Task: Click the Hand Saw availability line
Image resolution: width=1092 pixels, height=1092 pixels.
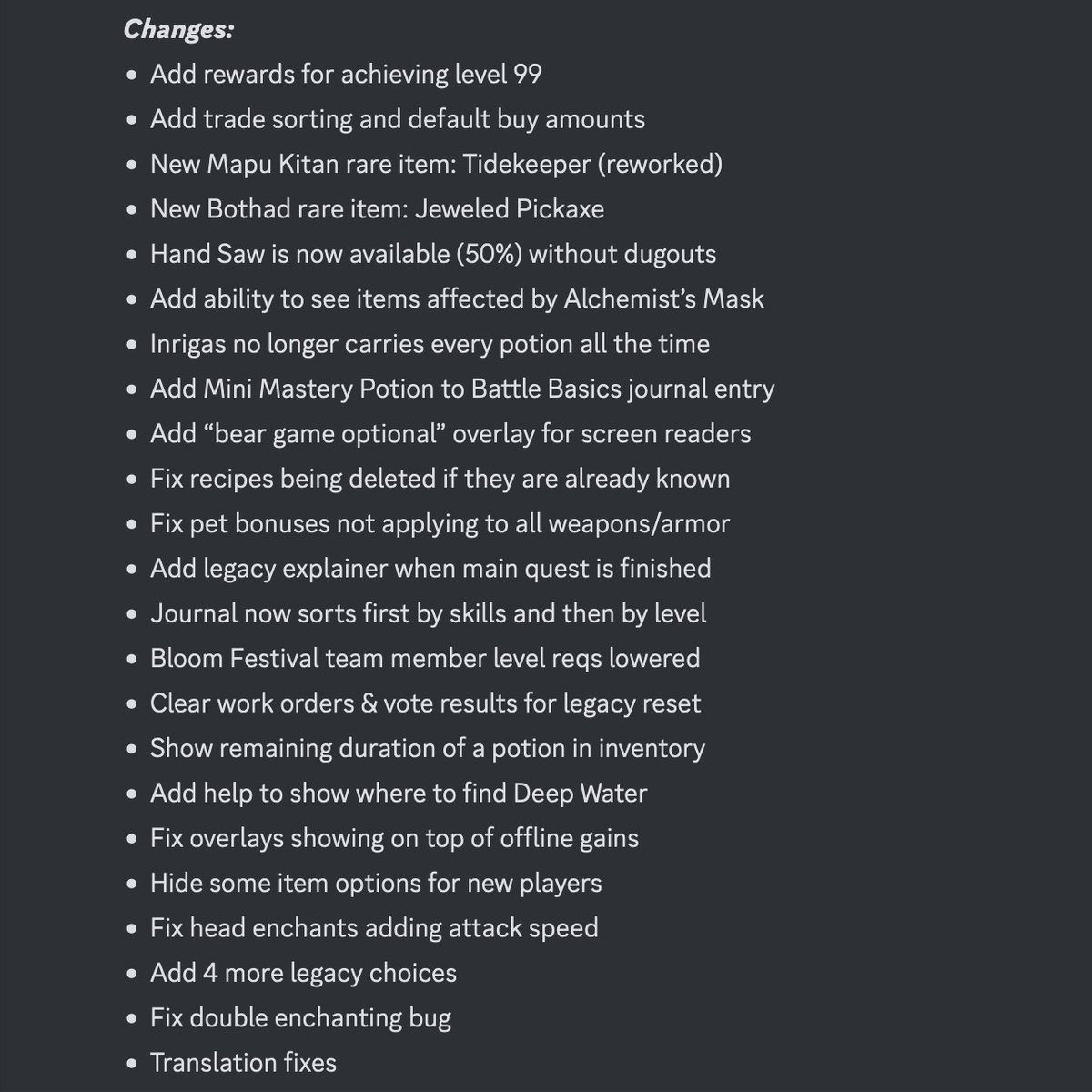Action: pyautogui.click(x=433, y=254)
